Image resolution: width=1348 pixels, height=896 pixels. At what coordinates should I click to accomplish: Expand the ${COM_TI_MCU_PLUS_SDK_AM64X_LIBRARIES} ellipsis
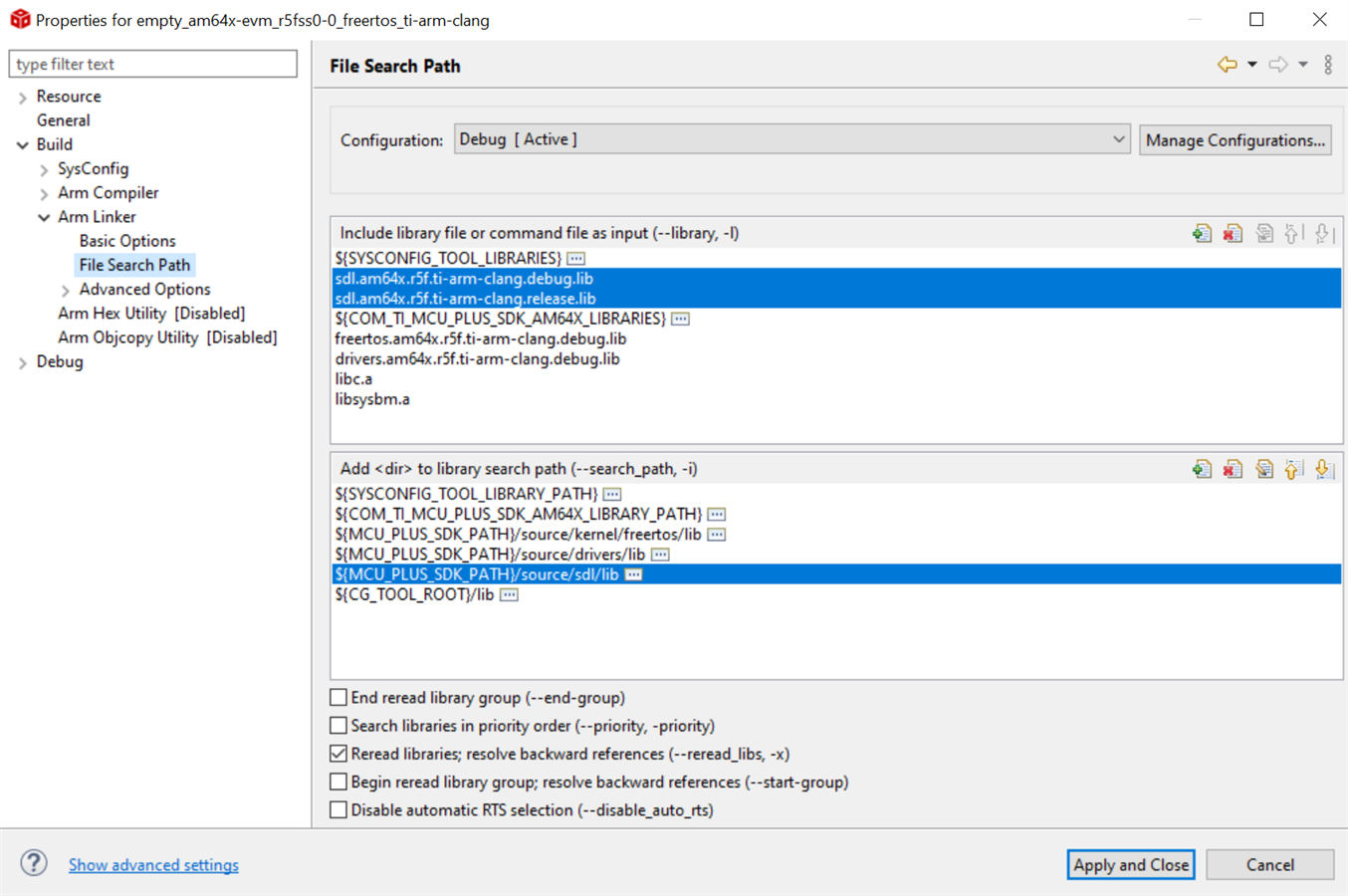click(x=680, y=320)
